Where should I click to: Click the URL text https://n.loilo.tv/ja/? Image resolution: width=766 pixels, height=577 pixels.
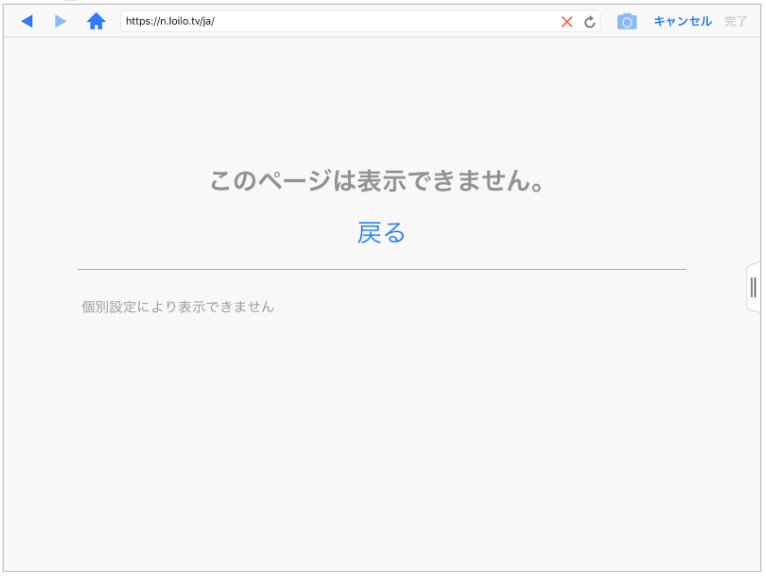tap(170, 21)
